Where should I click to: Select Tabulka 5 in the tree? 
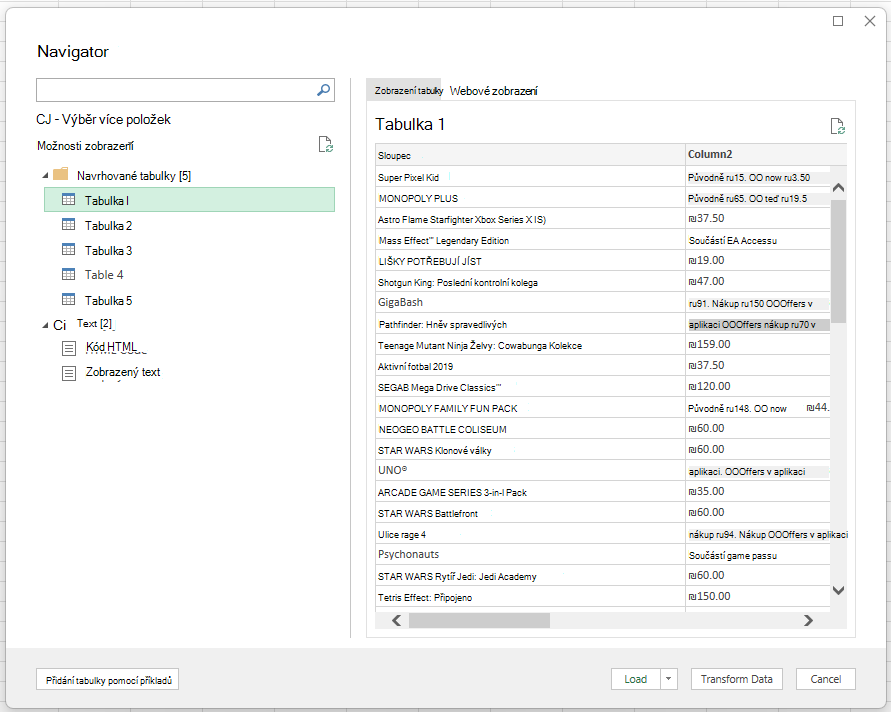coord(108,300)
